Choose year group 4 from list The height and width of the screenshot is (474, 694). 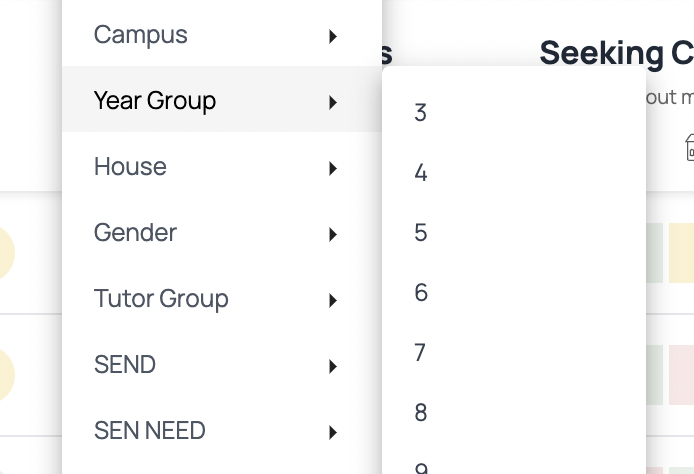point(514,172)
